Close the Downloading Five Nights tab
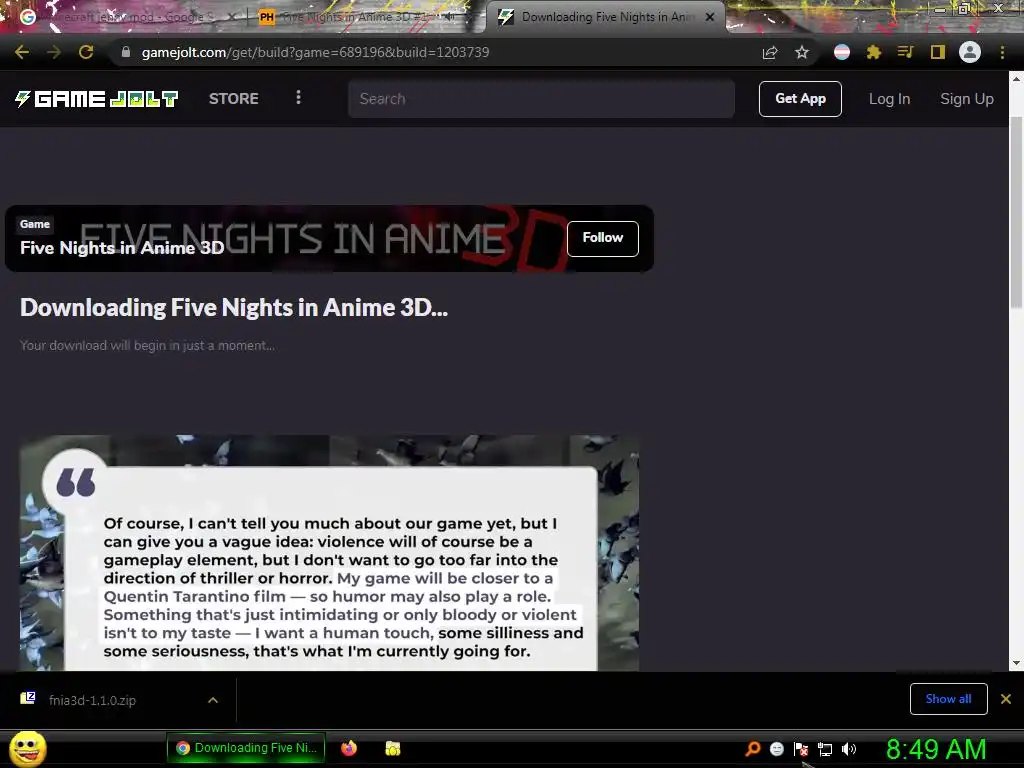This screenshot has height=768, width=1024. (710, 17)
